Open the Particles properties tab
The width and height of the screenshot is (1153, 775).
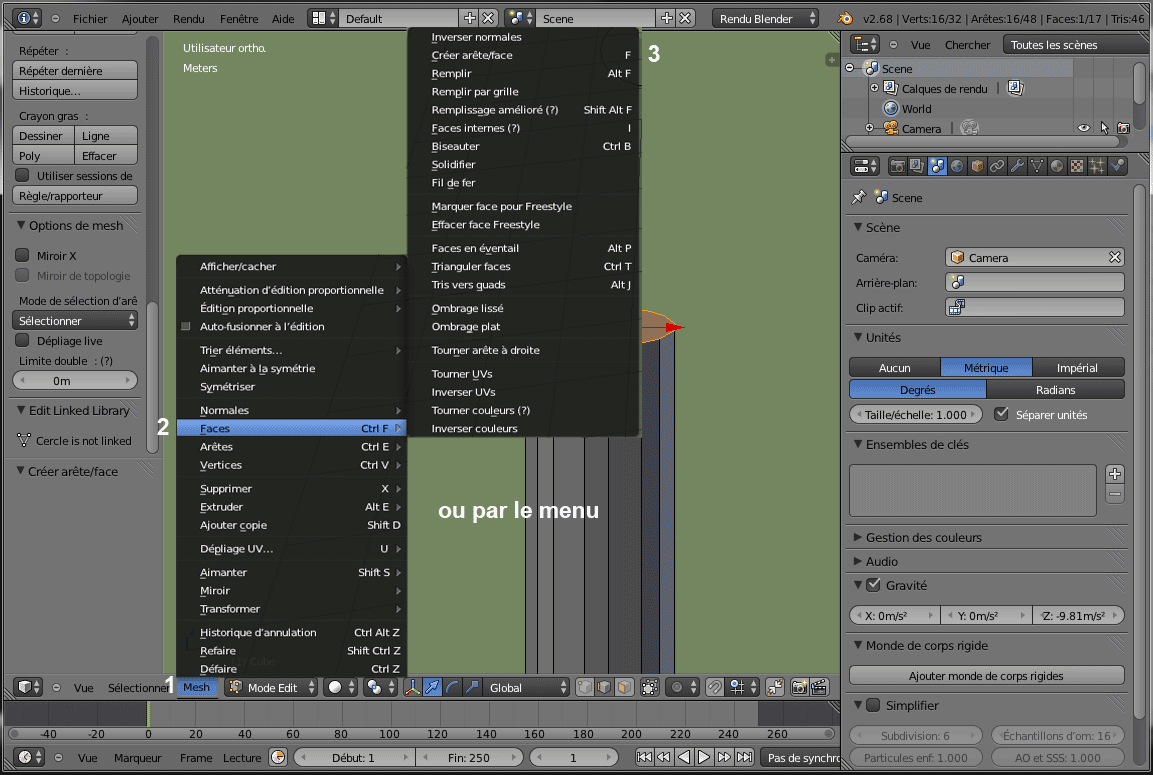click(x=1096, y=166)
